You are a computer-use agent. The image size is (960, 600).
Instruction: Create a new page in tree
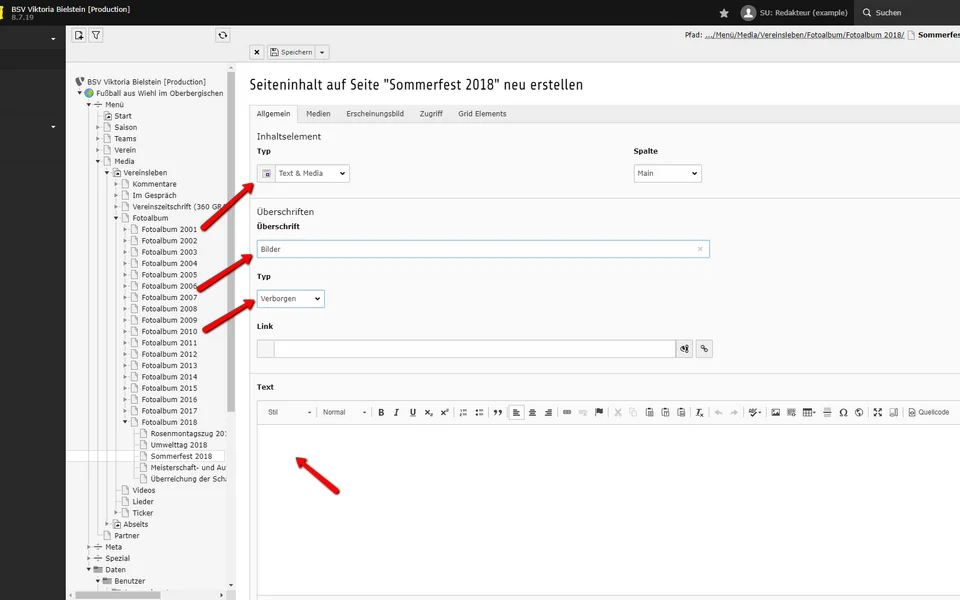(x=79, y=35)
